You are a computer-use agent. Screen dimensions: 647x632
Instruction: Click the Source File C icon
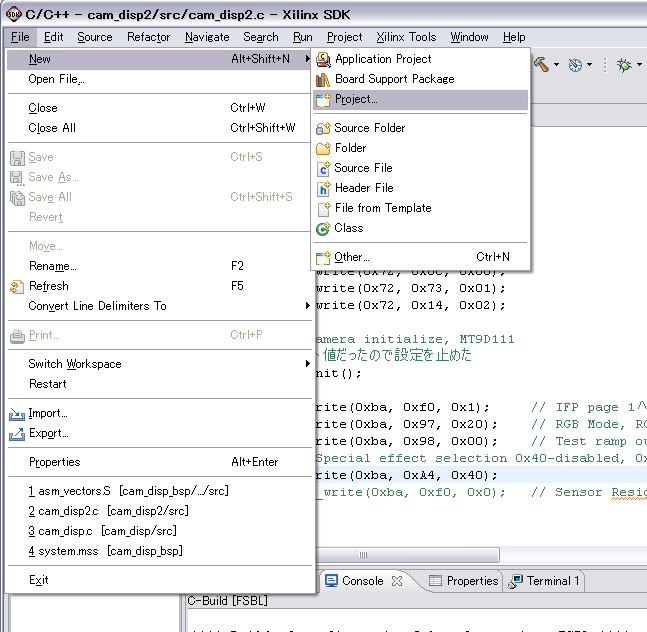tap(323, 168)
